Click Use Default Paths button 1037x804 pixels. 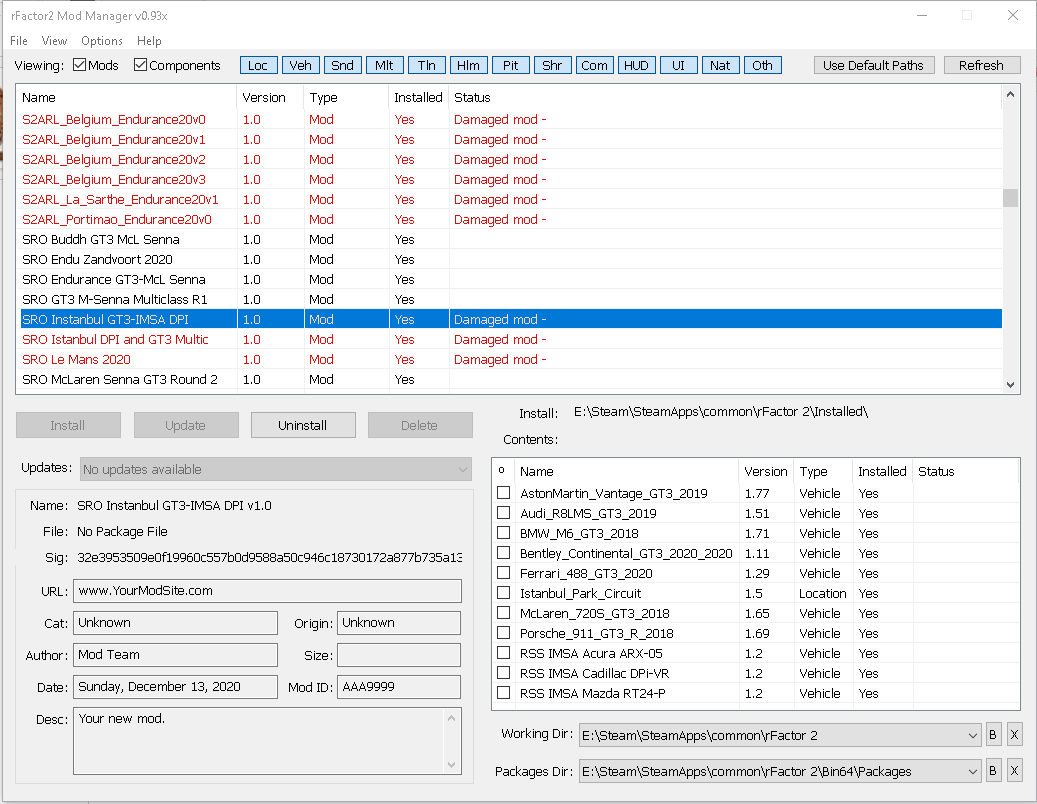(874, 65)
